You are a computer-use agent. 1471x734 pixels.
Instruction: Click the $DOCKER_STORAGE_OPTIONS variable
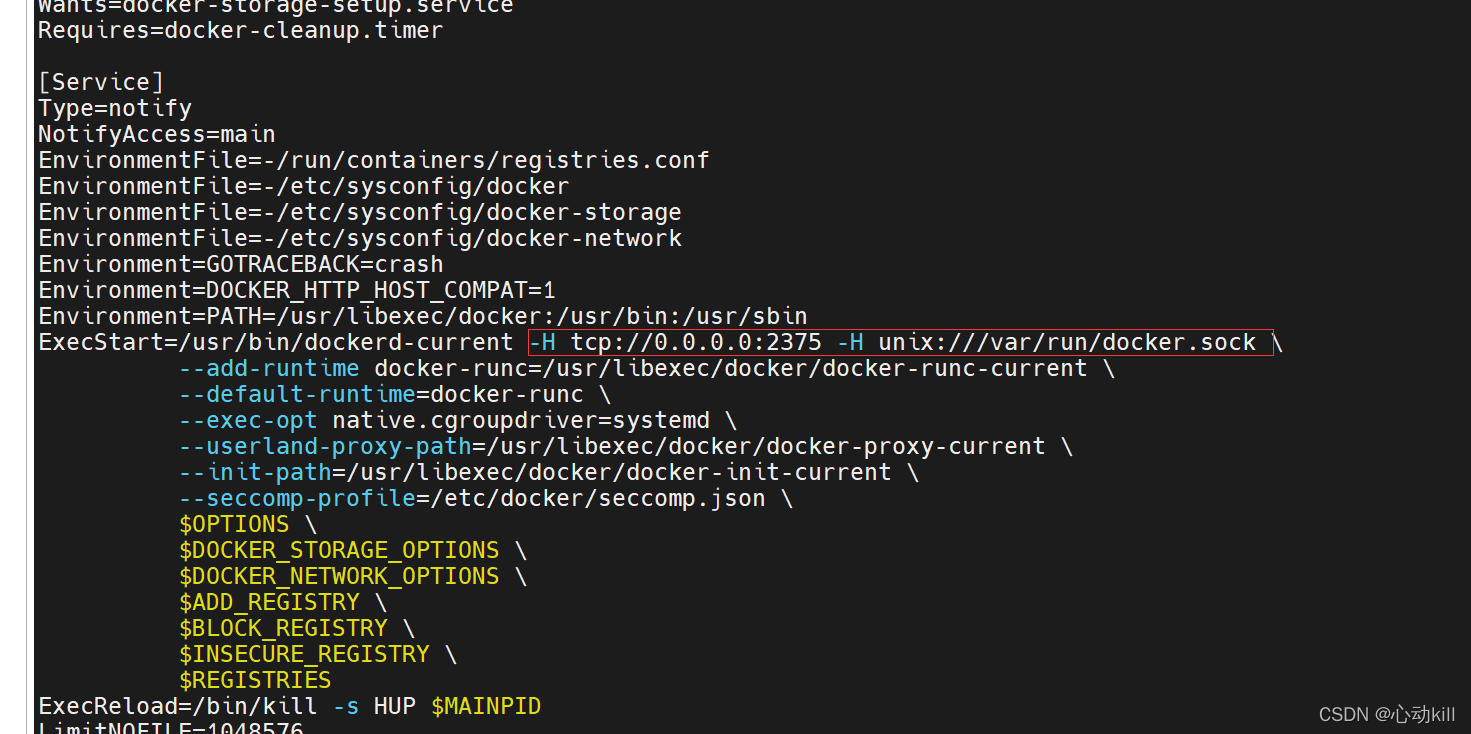(x=339, y=550)
